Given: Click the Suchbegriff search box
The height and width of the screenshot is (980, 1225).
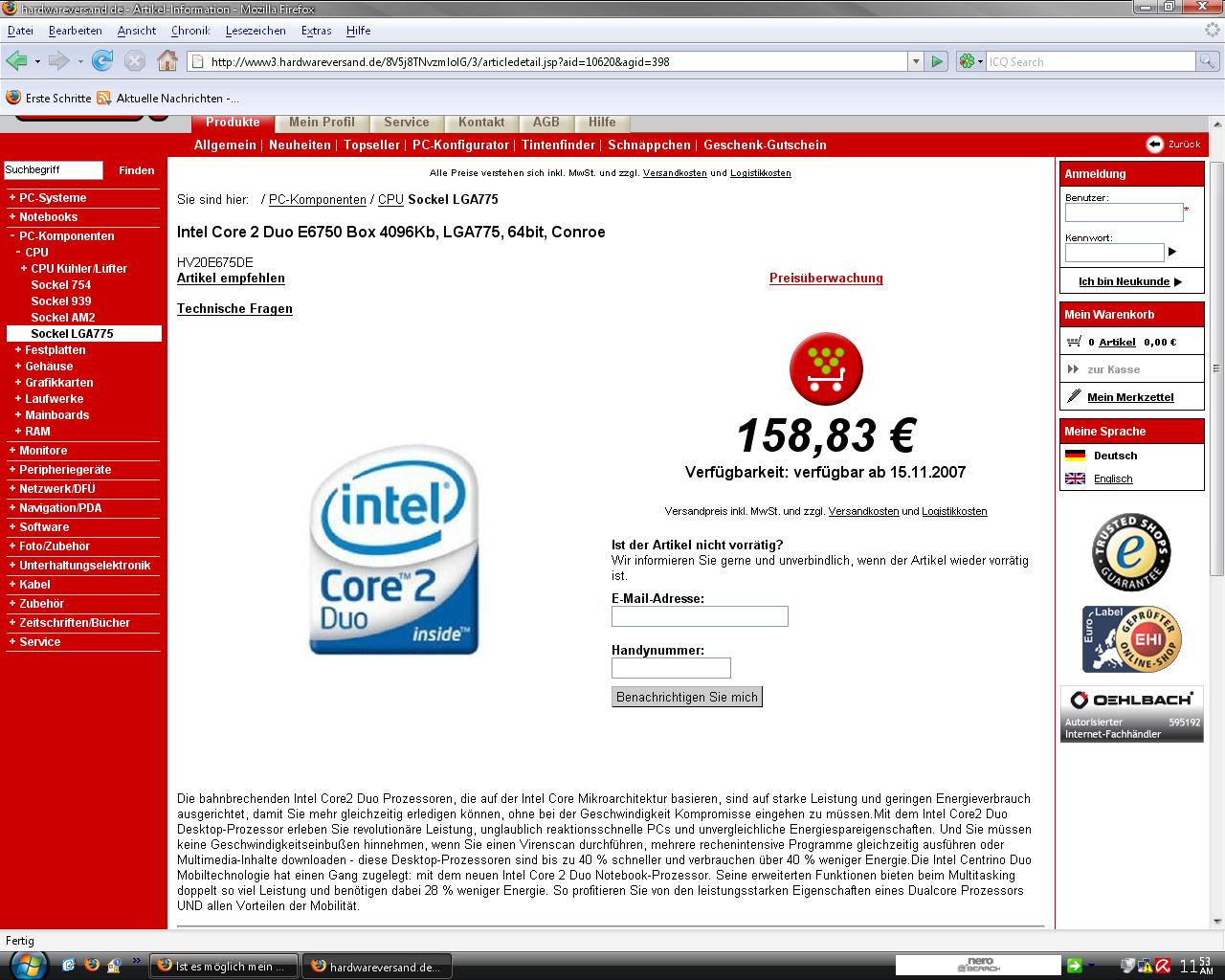Looking at the screenshot, I should point(54,170).
